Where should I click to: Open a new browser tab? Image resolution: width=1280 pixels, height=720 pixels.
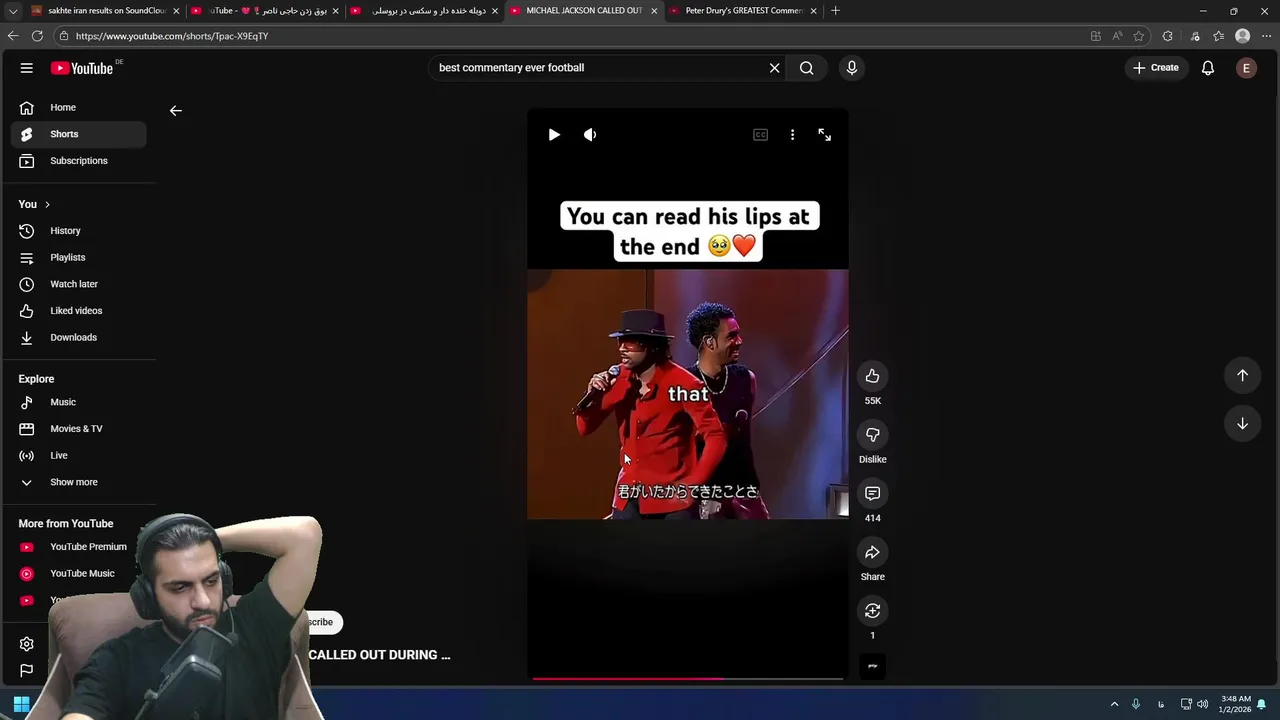point(835,11)
